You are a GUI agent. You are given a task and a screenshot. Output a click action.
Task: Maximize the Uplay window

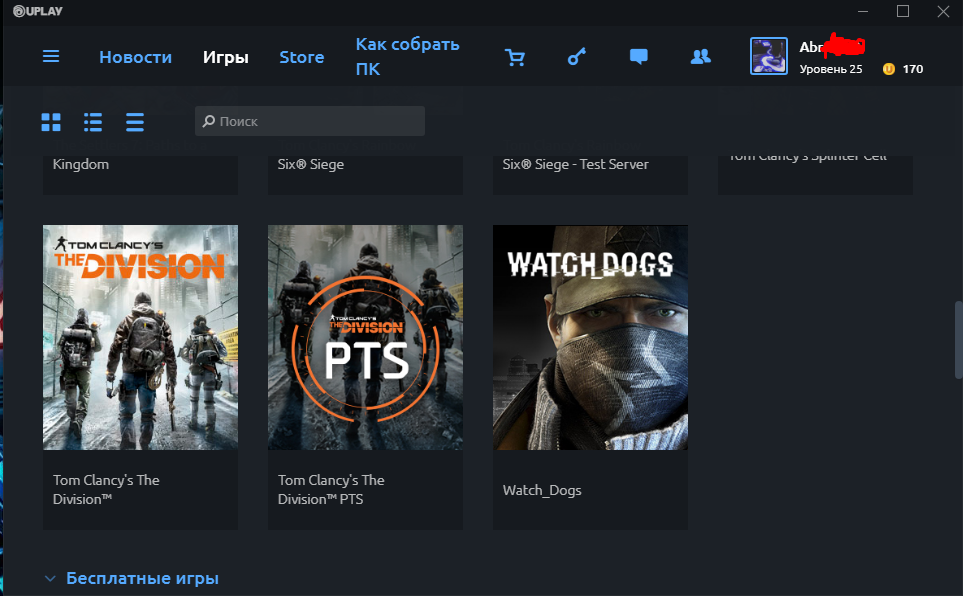[x=903, y=11]
